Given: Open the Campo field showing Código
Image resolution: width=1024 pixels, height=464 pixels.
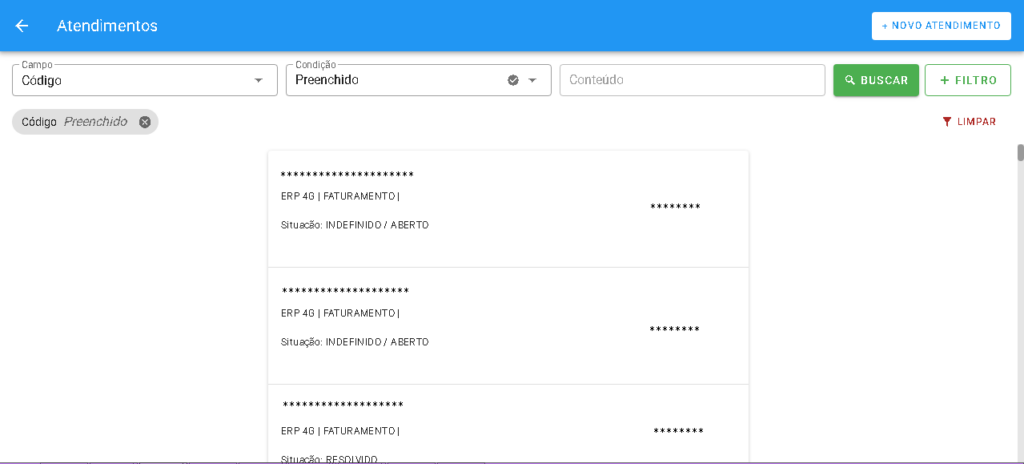Looking at the screenshot, I should pyautogui.click(x=130, y=80).
